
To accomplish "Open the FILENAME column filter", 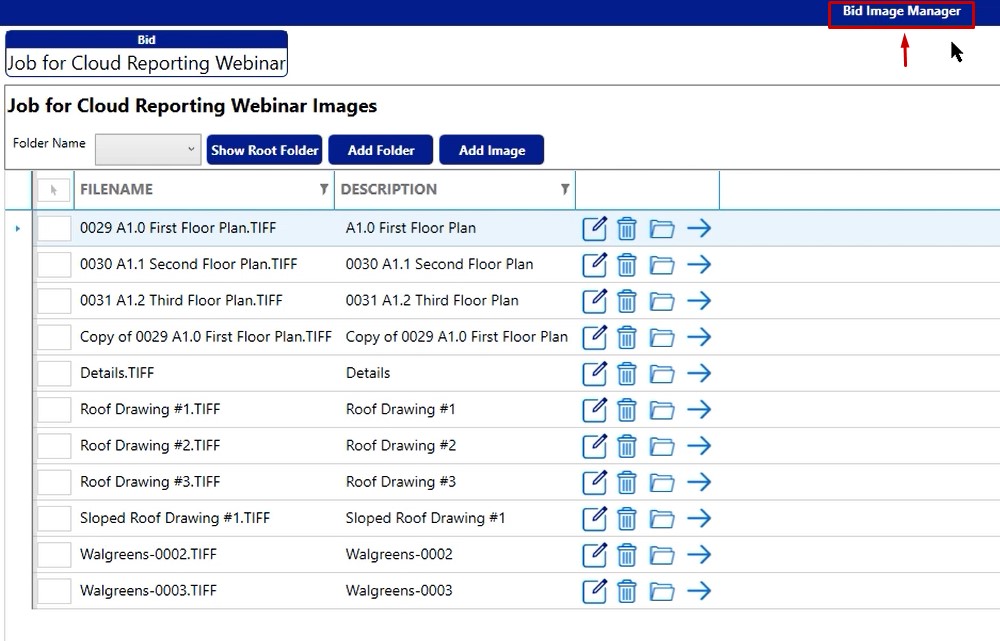I will (323, 190).
